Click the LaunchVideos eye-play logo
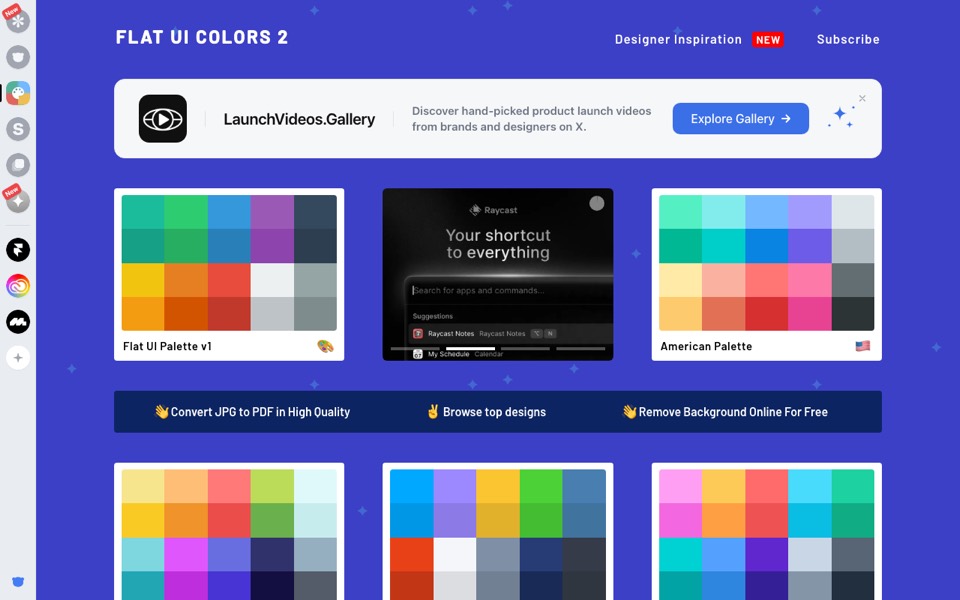 pyautogui.click(x=162, y=119)
